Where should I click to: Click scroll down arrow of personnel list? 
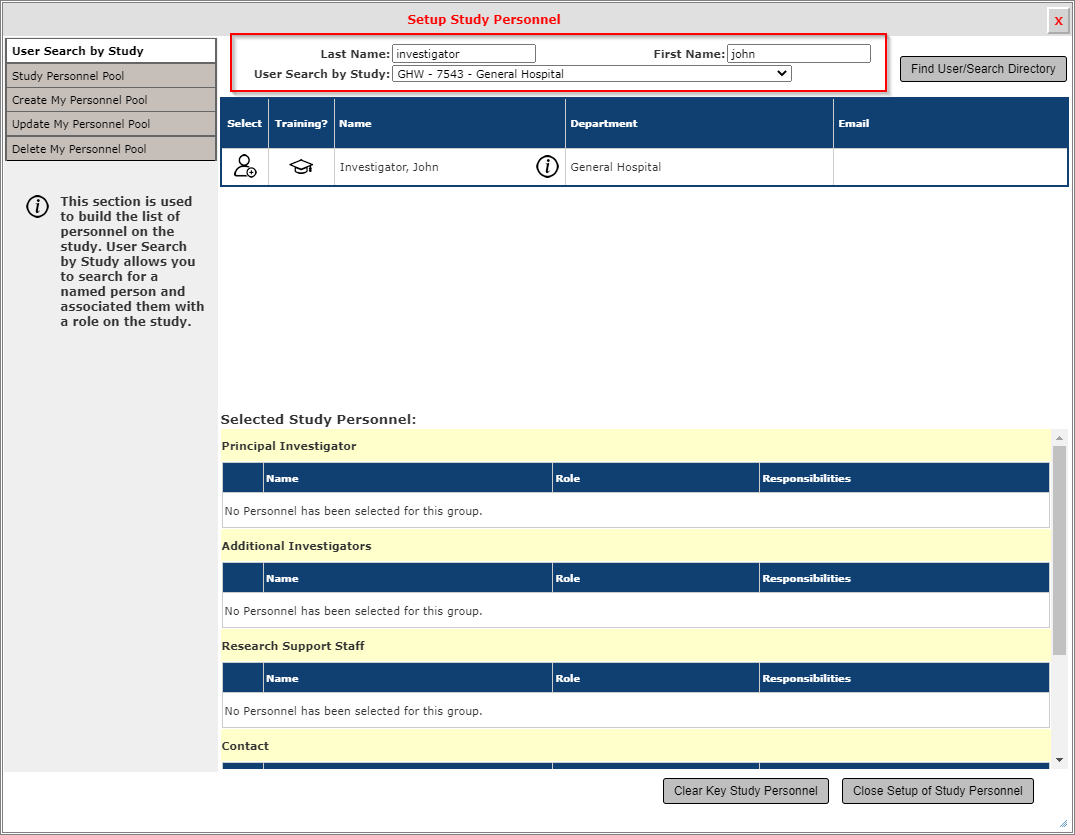coord(1059,760)
